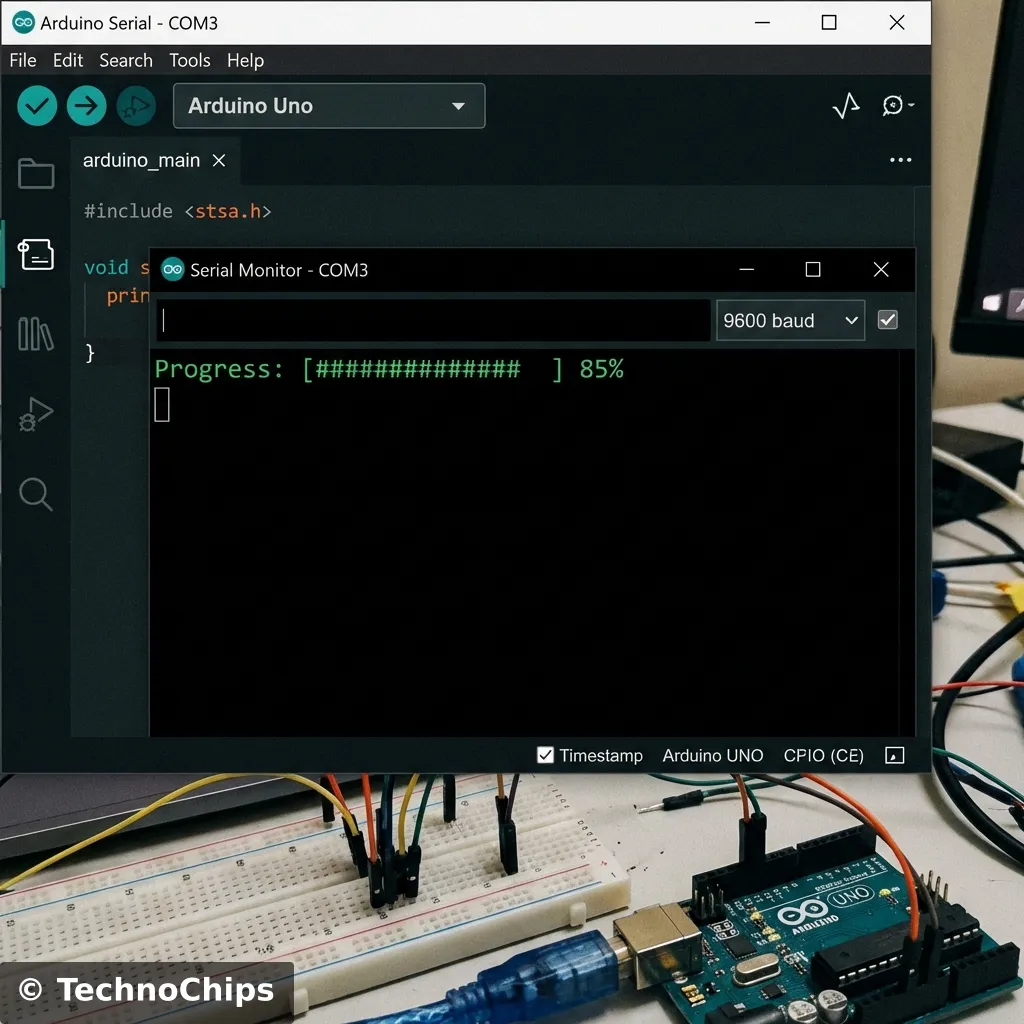Open the Boards Manager sidebar icon
This screenshot has width=1024, height=1024.
pos(36,253)
